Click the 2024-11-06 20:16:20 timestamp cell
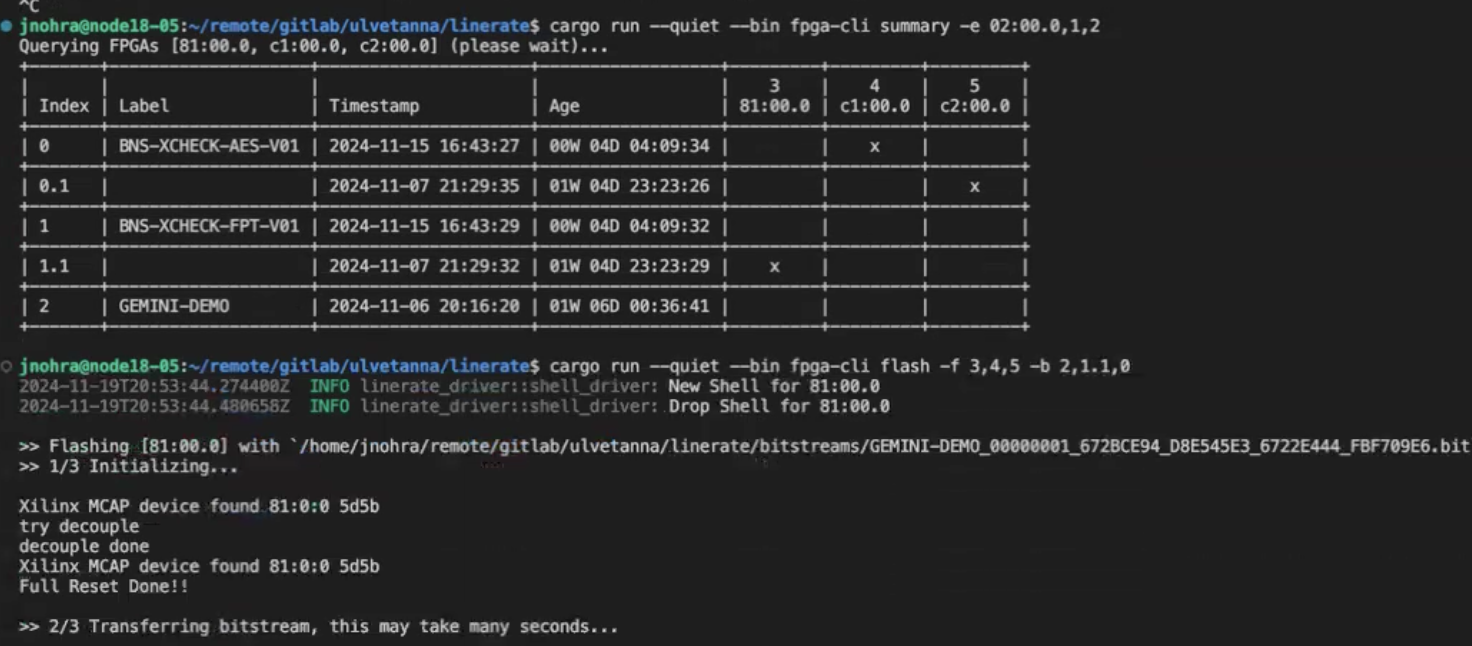The height and width of the screenshot is (646, 1472). pos(424,306)
